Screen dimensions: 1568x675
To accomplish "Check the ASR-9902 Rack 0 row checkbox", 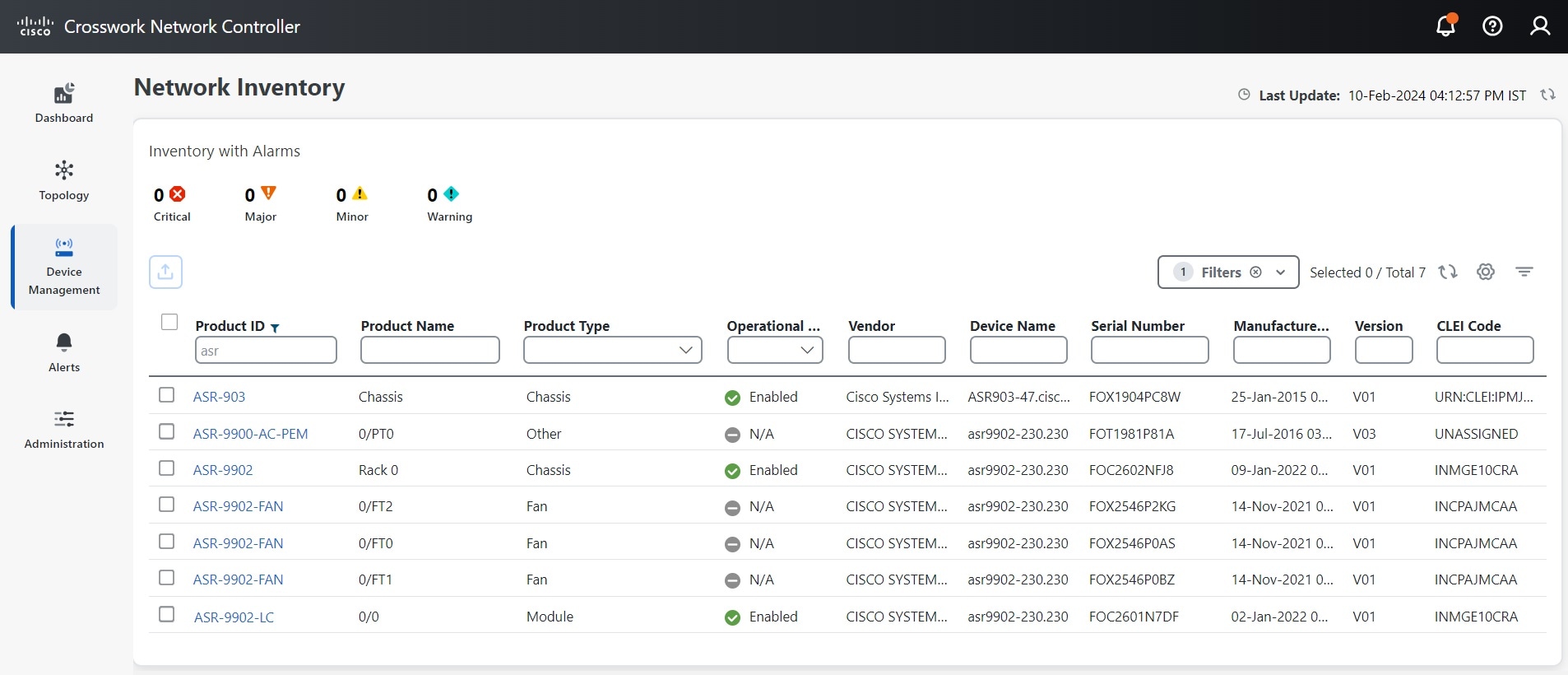I will [167, 468].
